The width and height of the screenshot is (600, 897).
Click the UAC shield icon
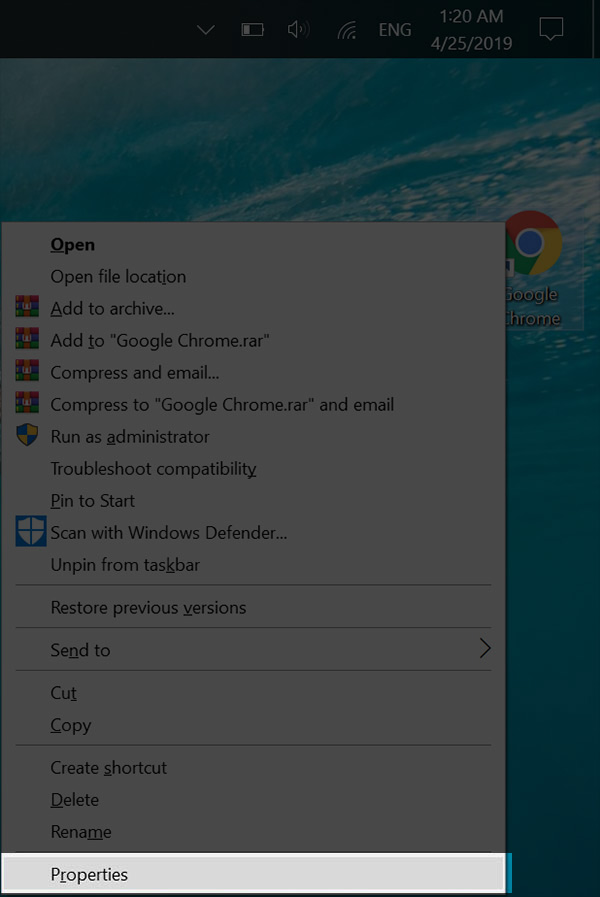27,435
